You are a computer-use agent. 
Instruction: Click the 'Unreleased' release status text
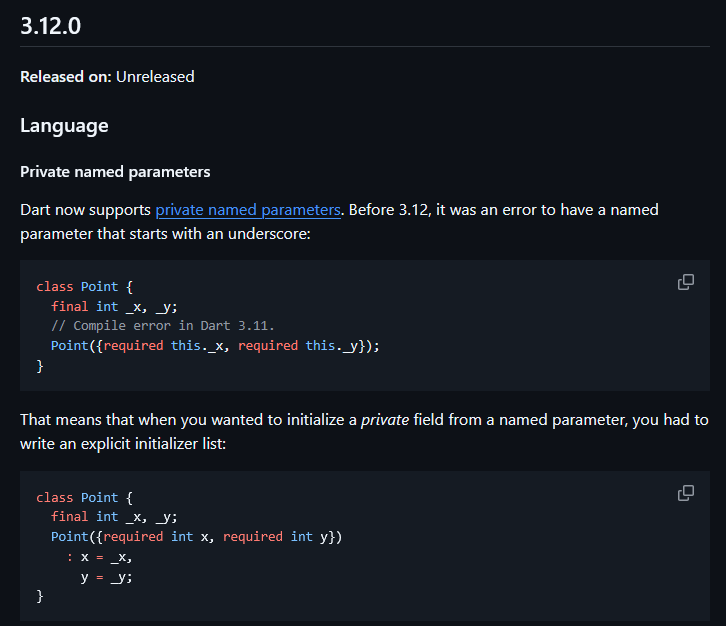point(155,76)
